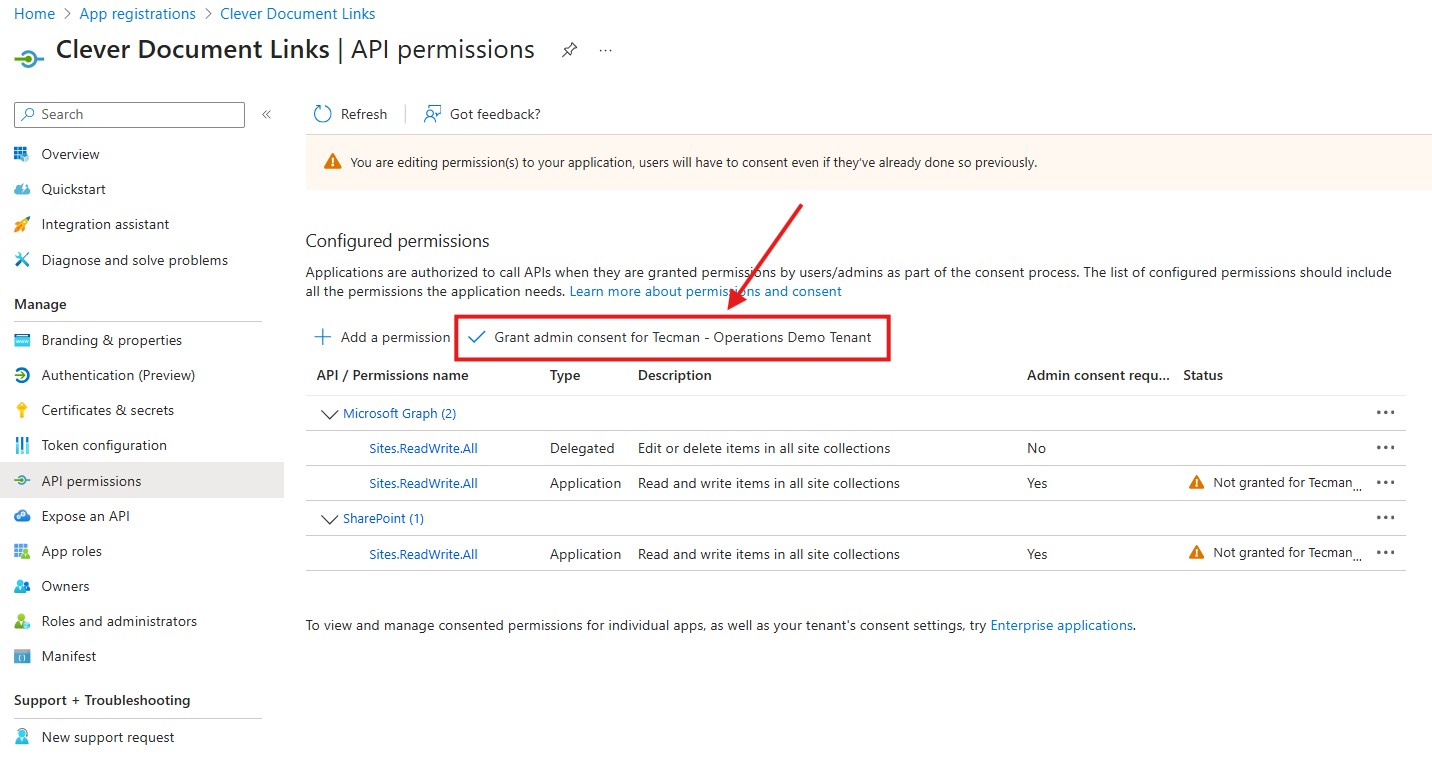Click the Quickstart cloud icon
Viewport: 1432px width, 783px height.
[x=22, y=189]
